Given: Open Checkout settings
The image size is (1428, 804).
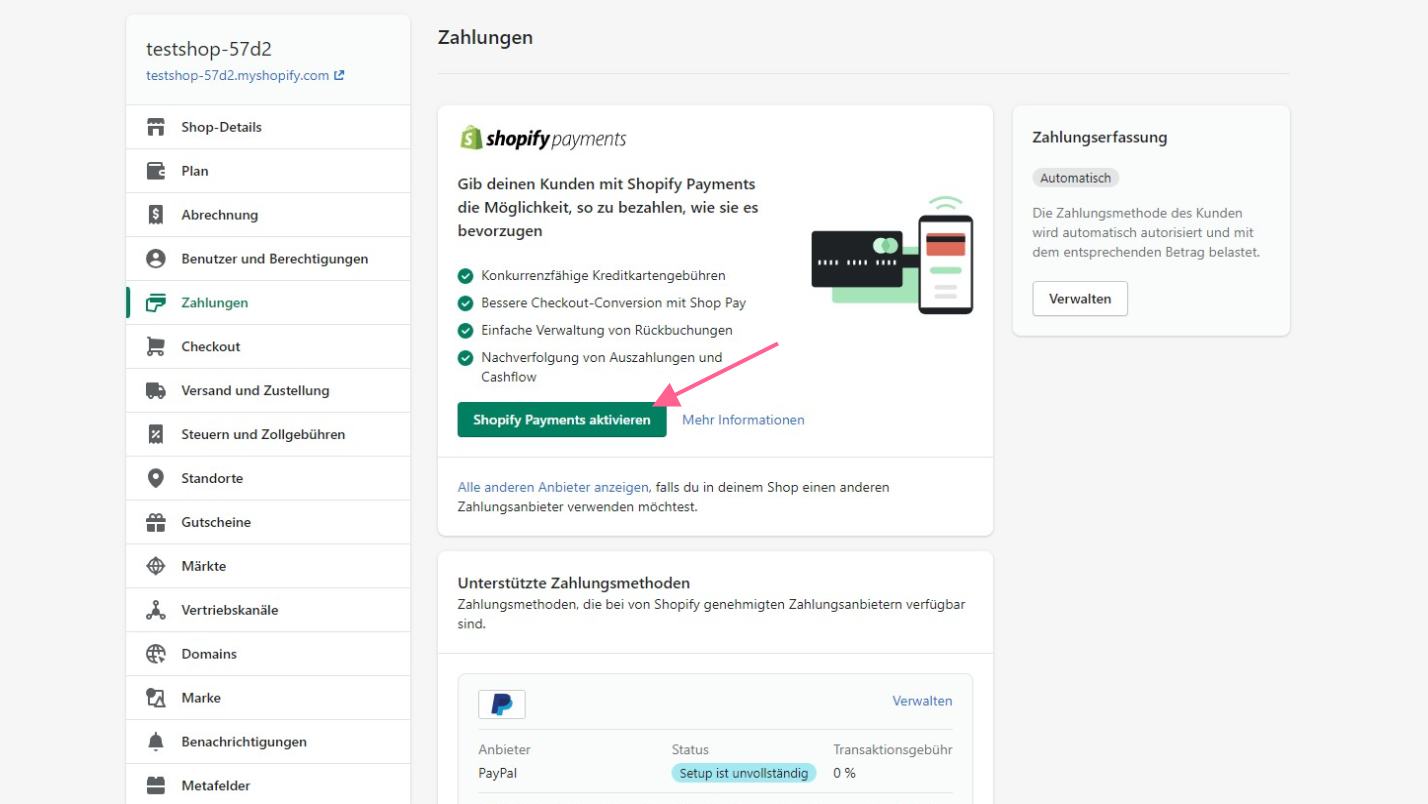Looking at the screenshot, I should tap(268, 347).
